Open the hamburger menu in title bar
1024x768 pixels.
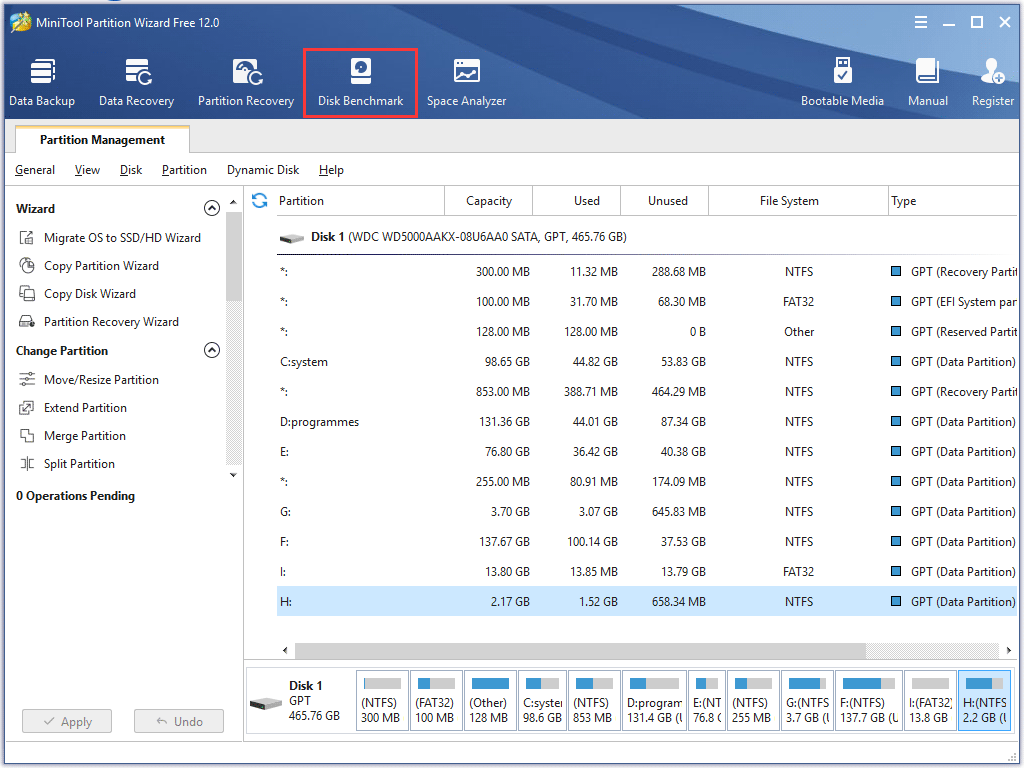(921, 22)
